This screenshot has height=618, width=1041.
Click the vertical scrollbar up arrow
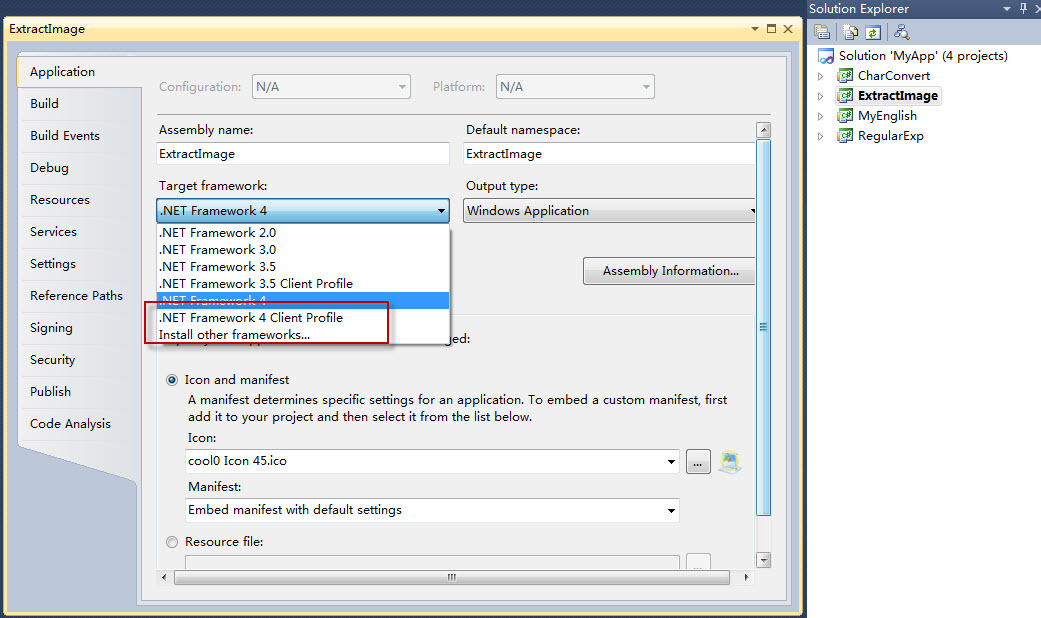click(x=763, y=130)
